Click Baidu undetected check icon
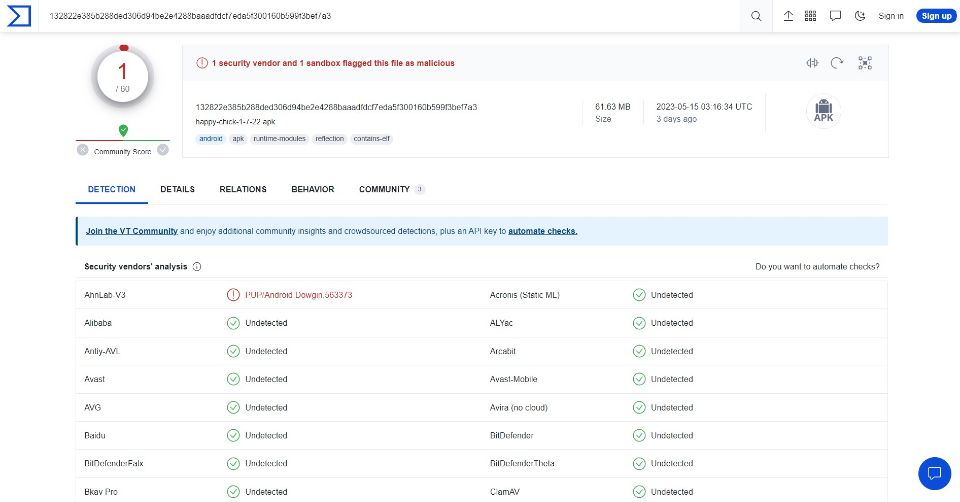This screenshot has height=502, width=960. coord(233,435)
